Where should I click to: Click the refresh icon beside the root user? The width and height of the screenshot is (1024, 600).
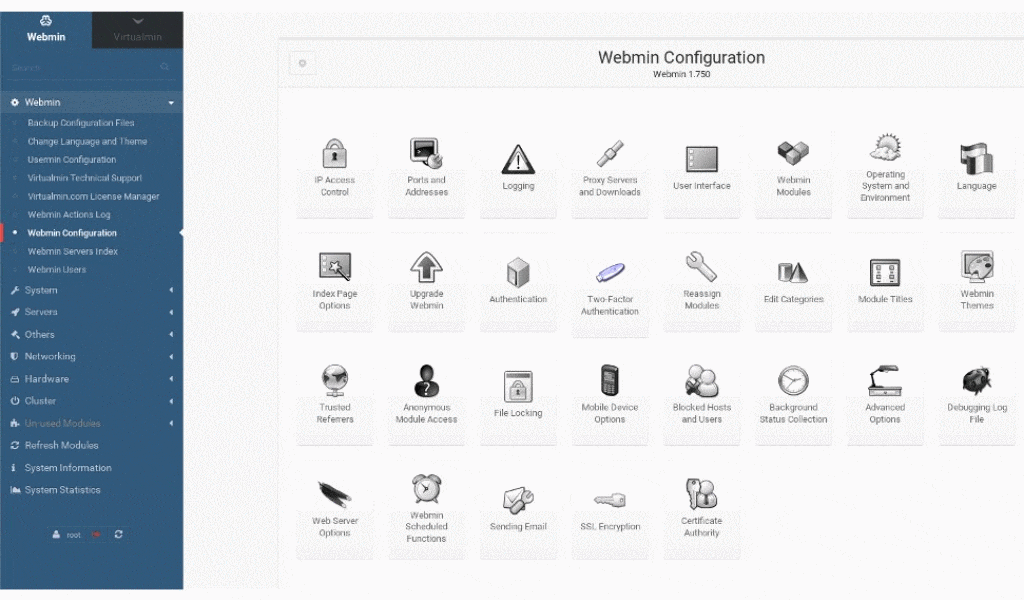pyautogui.click(x=118, y=534)
